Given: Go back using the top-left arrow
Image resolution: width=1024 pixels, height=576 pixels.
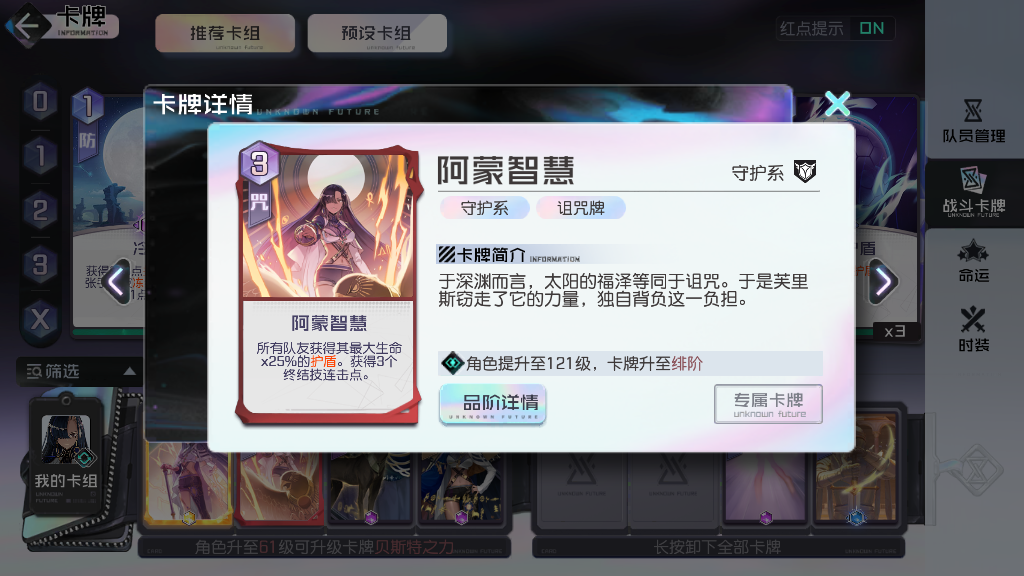Looking at the screenshot, I should [27, 26].
